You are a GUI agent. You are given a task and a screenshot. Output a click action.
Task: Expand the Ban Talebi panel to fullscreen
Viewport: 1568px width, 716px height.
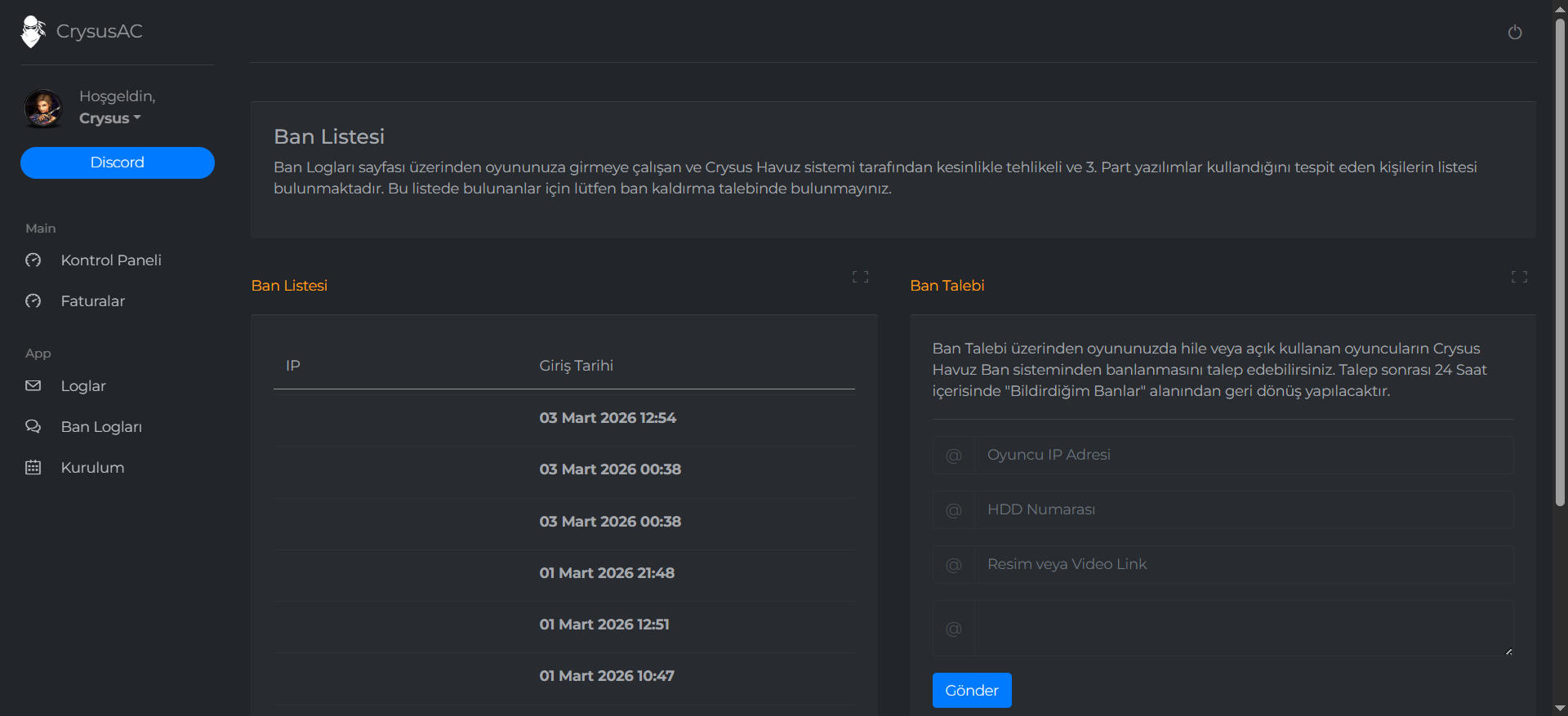[x=1518, y=277]
